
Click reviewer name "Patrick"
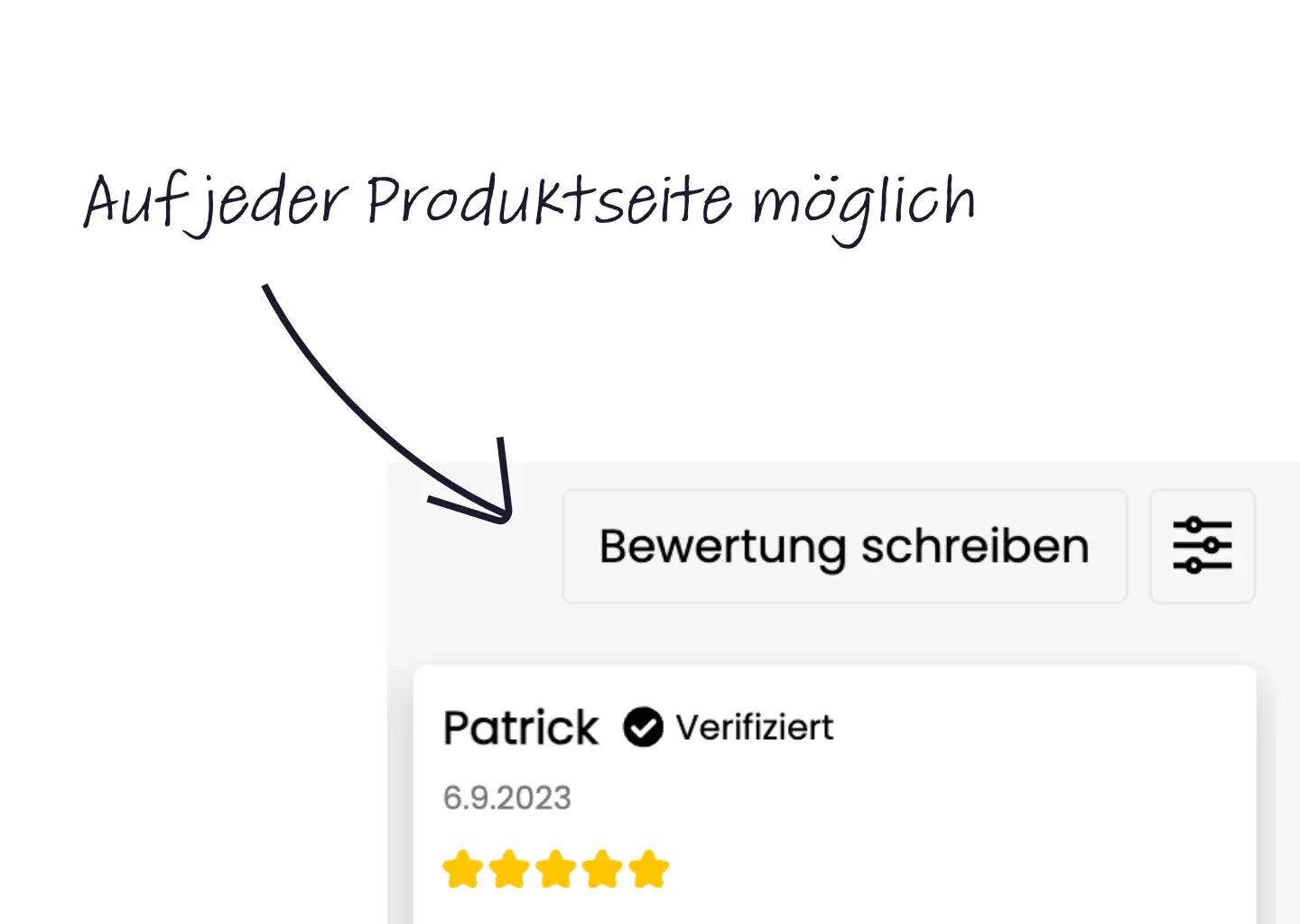[x=521, y=727]
